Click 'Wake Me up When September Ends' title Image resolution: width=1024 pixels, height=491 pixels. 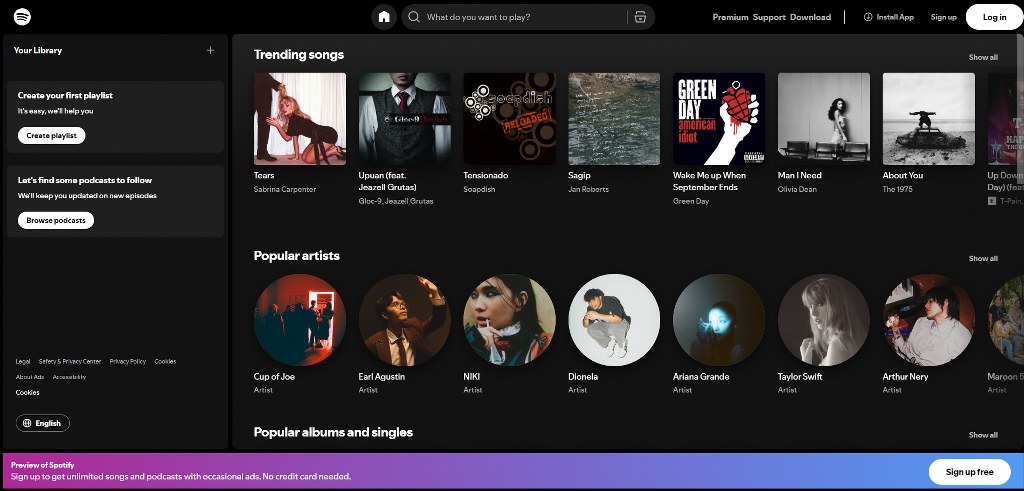(709, 182)
